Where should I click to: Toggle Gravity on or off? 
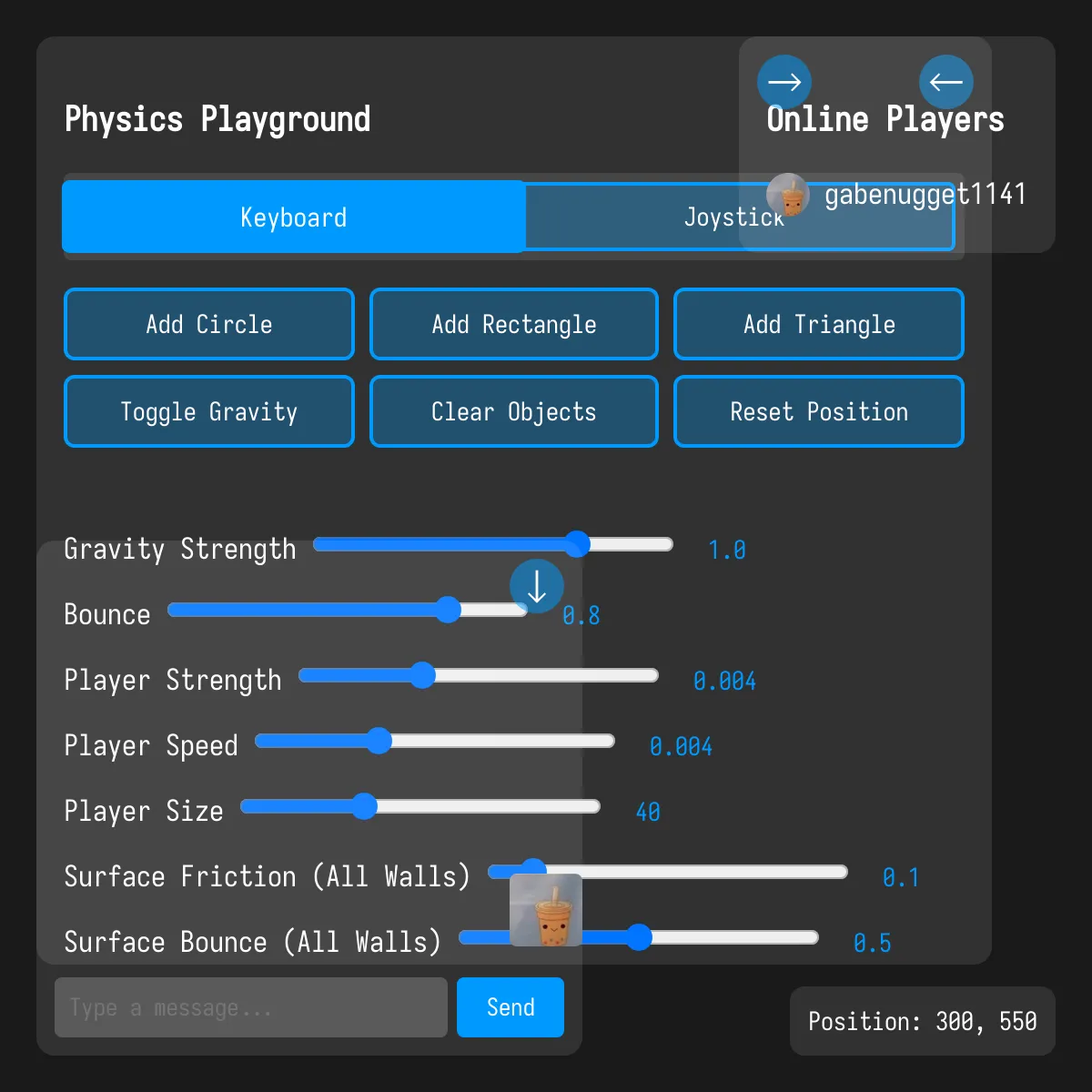tap(208, 411)
